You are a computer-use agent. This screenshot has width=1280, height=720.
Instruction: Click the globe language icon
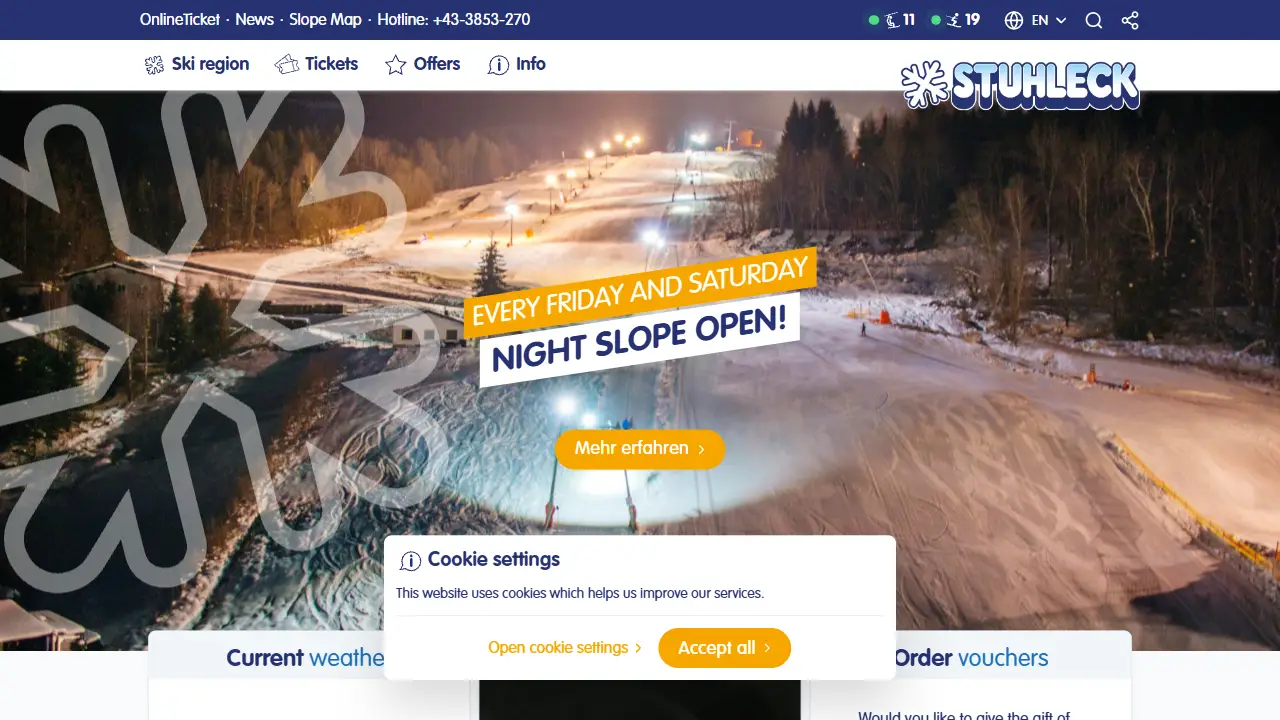point(1014,20)
